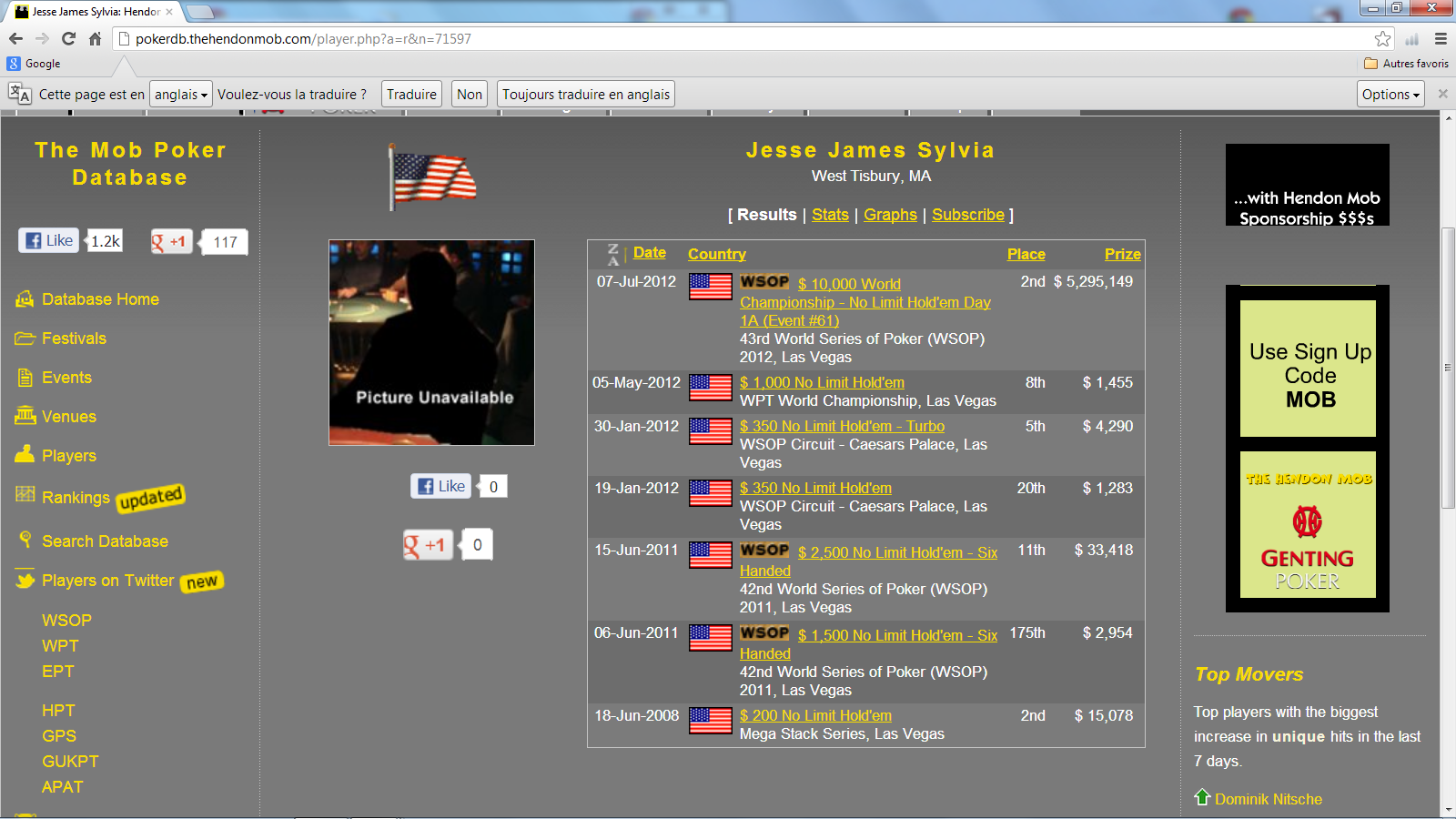Click the Genting Poker advertisement

pos(1308,525)
